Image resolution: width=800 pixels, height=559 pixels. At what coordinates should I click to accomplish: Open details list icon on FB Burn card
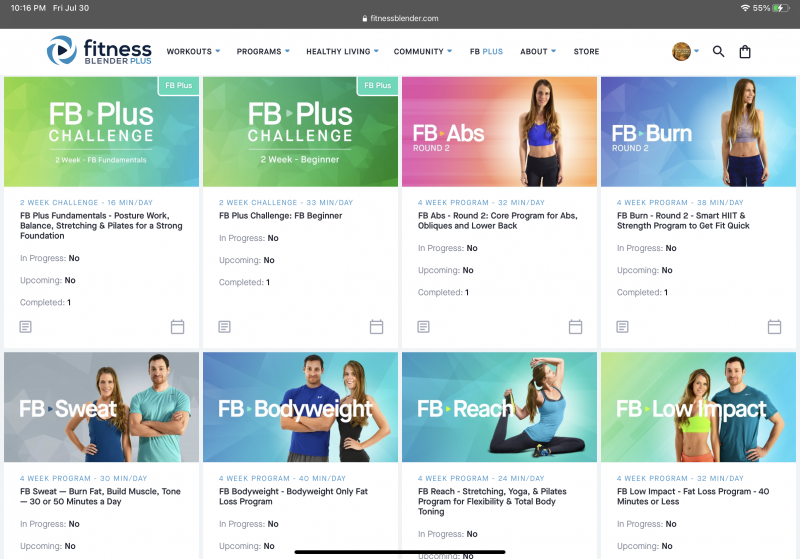click(622, 326)
